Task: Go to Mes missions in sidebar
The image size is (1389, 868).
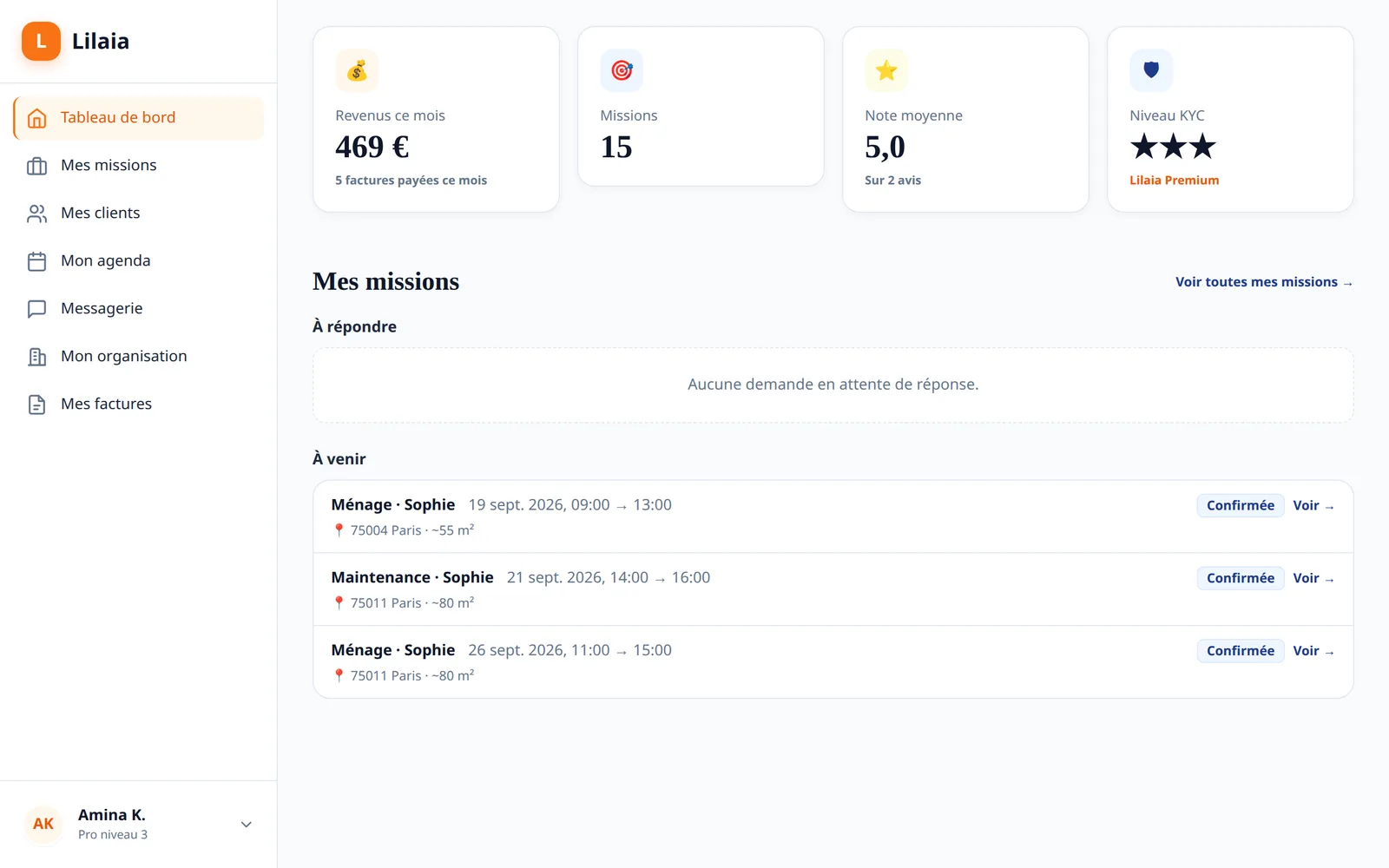Action: (x=139, y=166)
